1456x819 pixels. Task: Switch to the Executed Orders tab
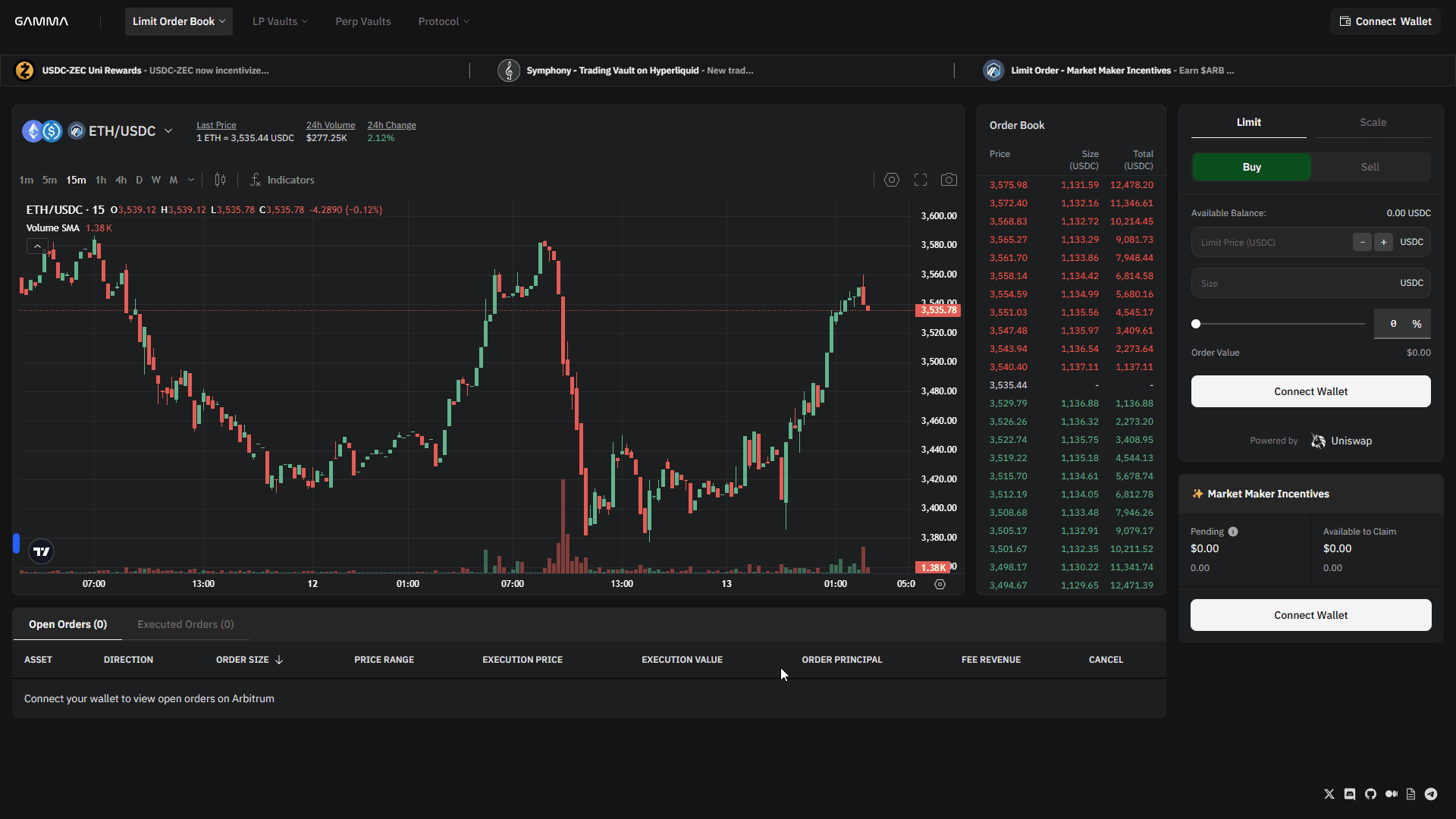[x=184, y=624]
